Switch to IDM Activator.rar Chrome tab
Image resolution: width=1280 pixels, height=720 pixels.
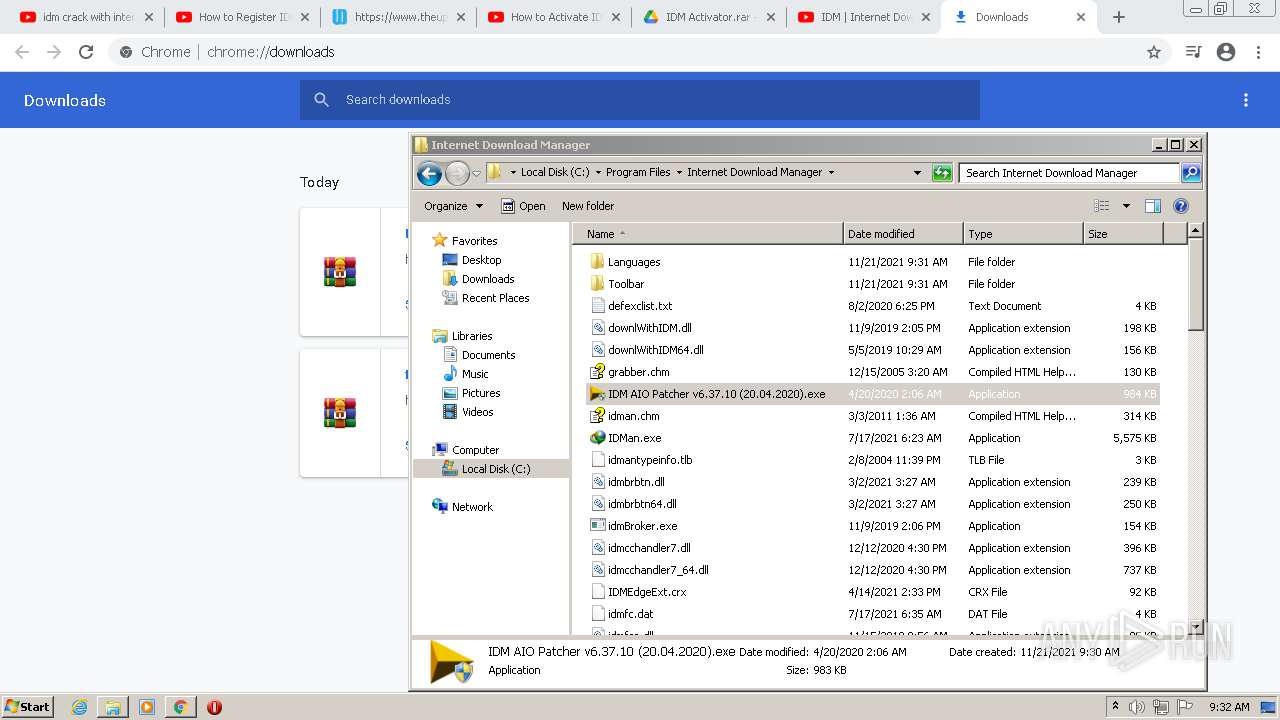(710, 17)
